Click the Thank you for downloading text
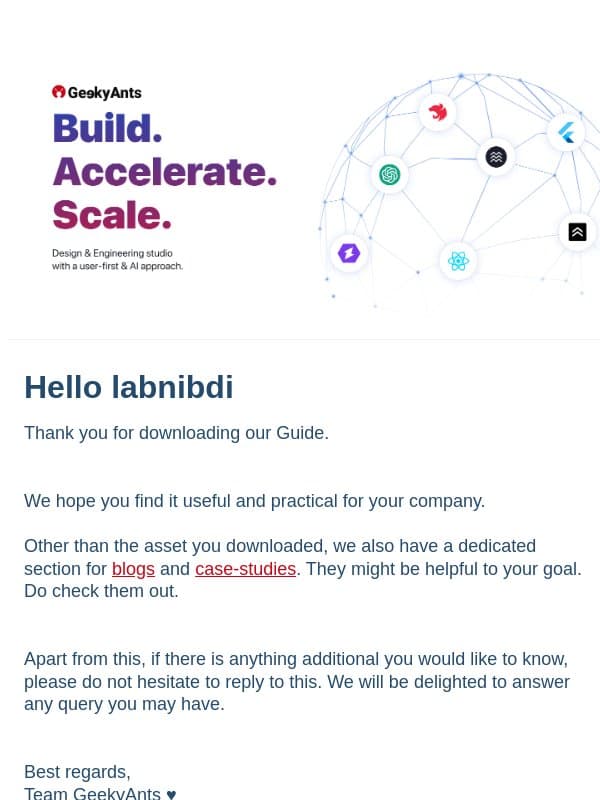 [177, 433]
